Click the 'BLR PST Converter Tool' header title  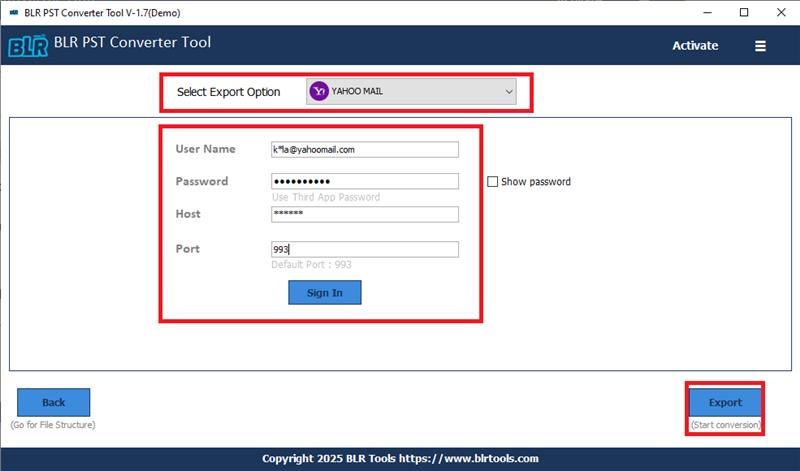coord(132,42)
